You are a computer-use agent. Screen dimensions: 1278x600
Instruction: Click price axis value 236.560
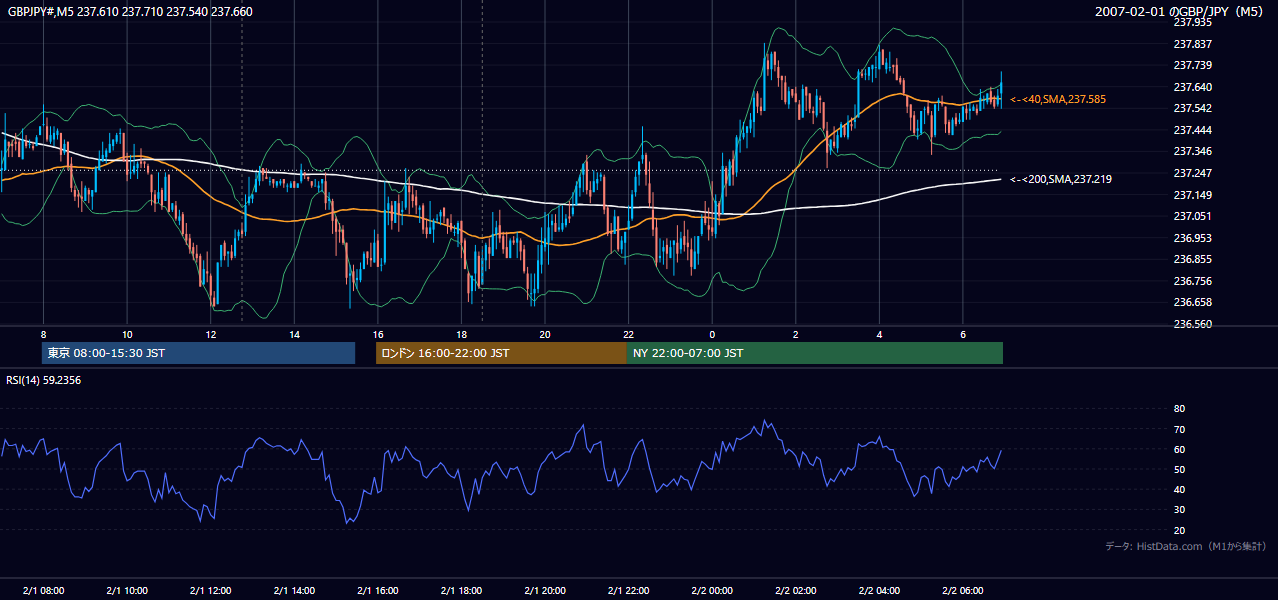click(1192, 324)
